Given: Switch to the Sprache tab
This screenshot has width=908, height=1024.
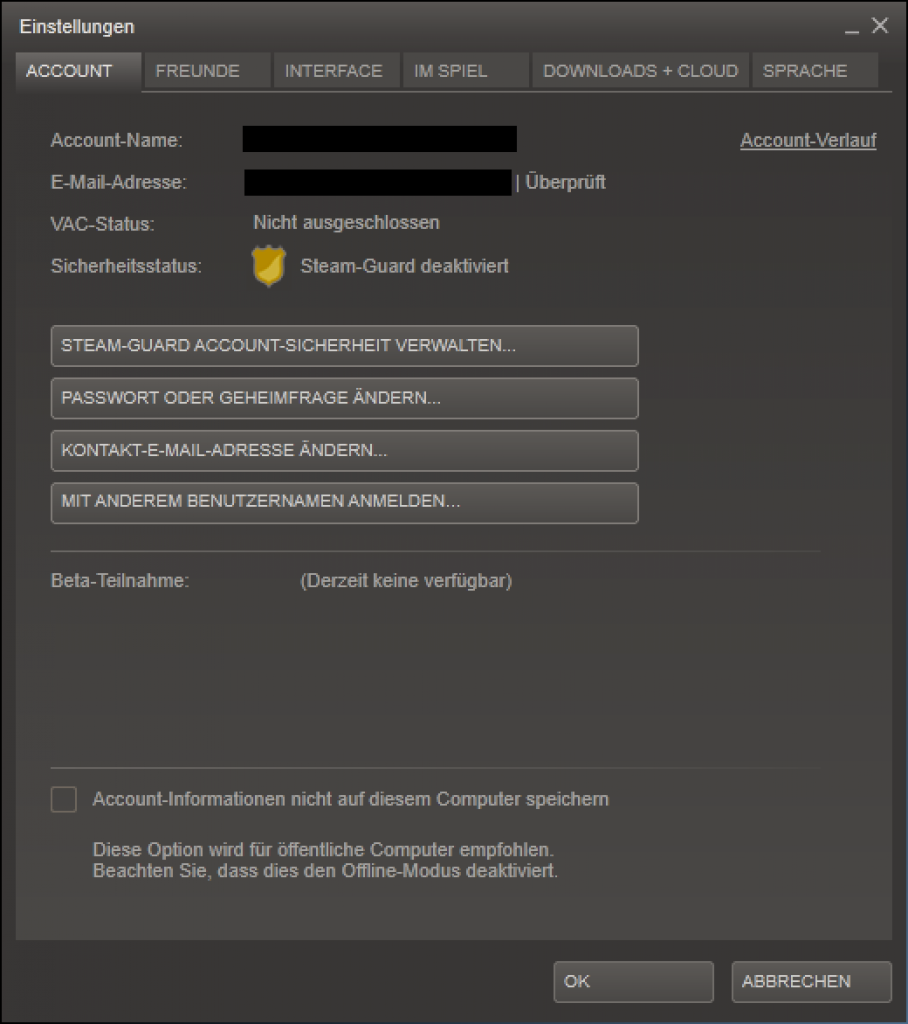Looking at the screenshot, I should coord(815,71).
